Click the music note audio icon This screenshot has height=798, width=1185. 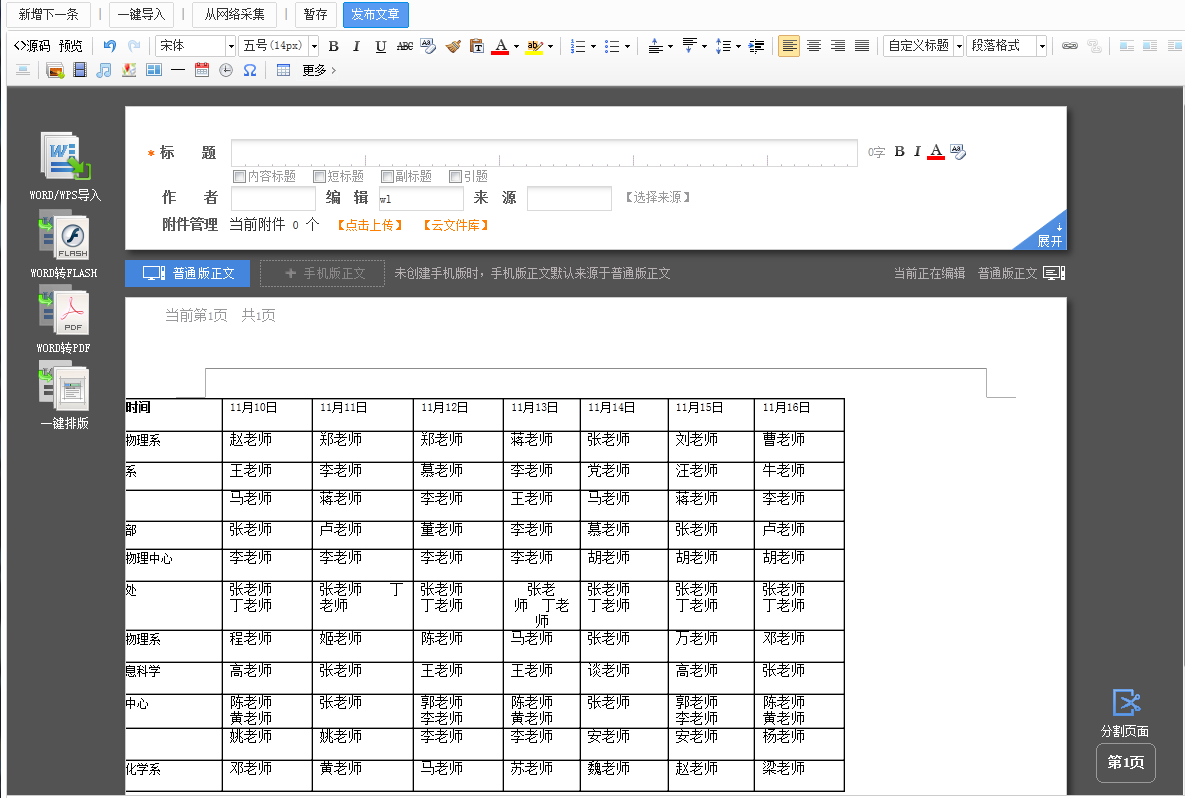click(x=104, y=70)
